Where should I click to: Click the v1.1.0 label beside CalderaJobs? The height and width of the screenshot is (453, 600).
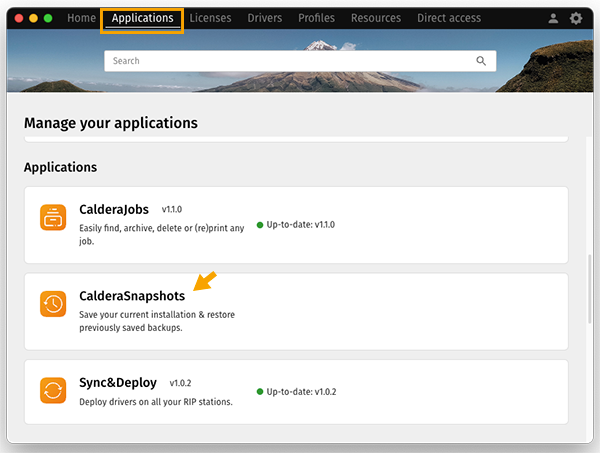172,210
